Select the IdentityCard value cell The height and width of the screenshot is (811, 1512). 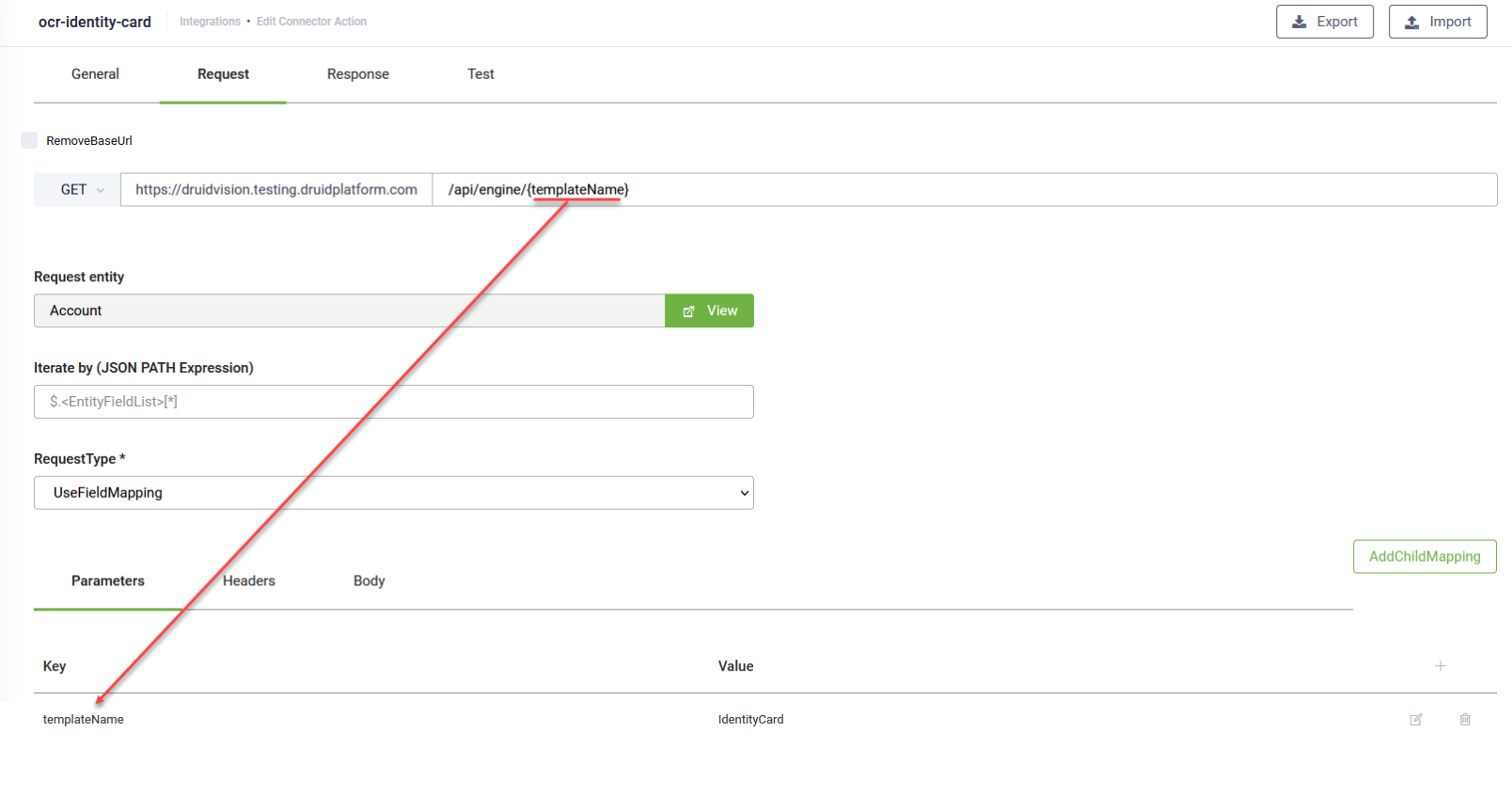[x=750, y=720]
